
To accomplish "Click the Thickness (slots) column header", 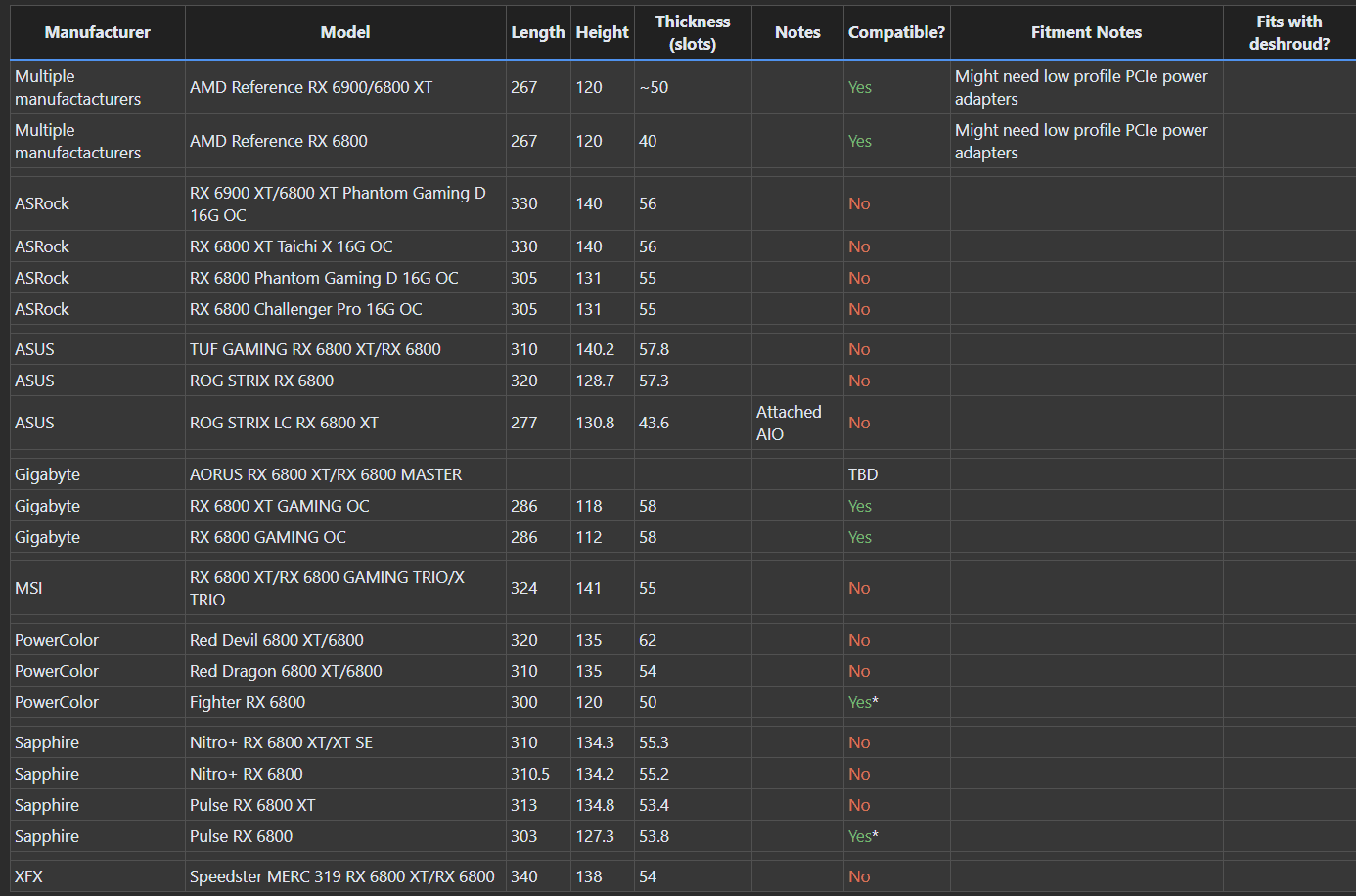I will pos(693,32).
